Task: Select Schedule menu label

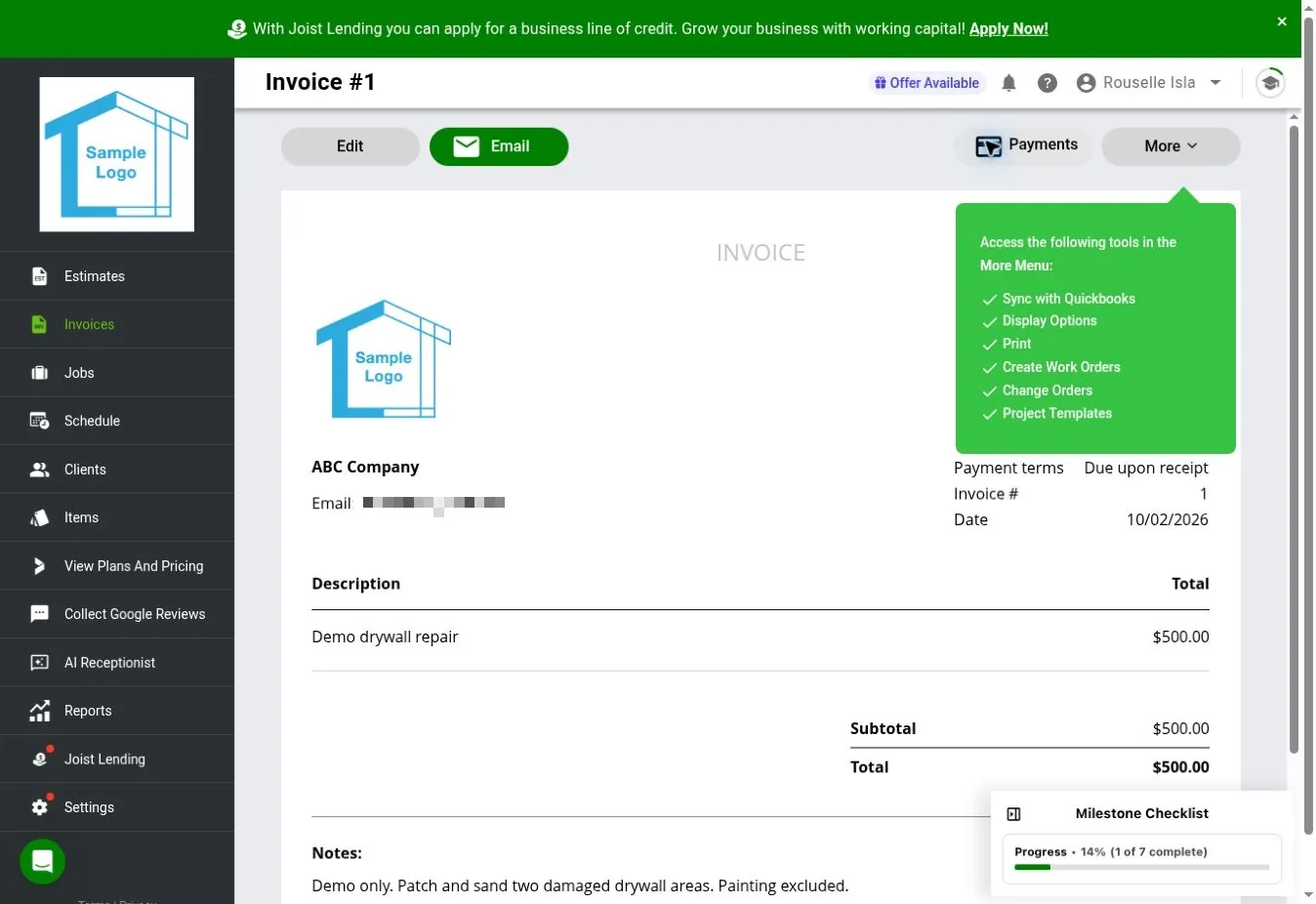Action: [92, 421]
